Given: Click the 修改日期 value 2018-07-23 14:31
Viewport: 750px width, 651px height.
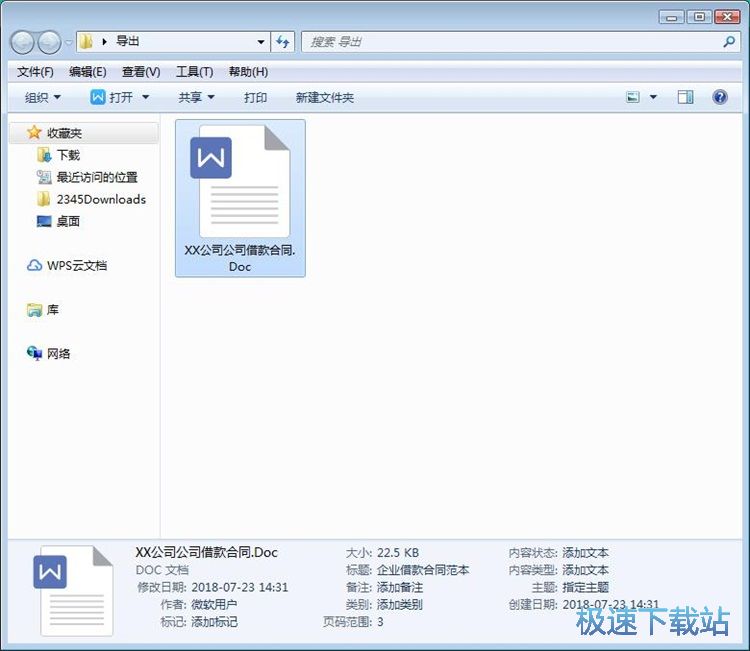Looking at the screenshot, I should click(240, 587).
